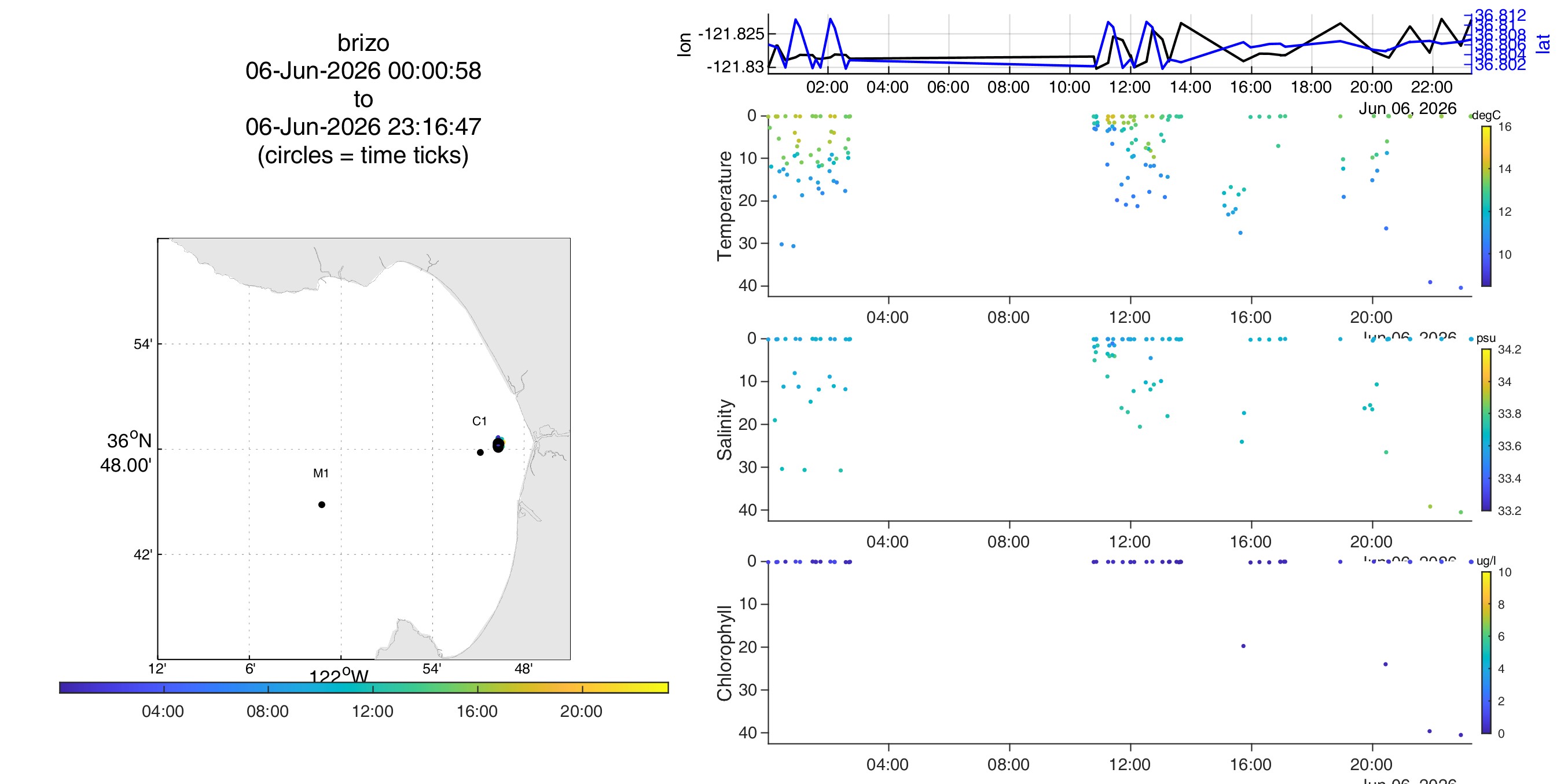1568x784 pixels.
Task: Click the chlorophyll ug/l colorbar
Action: coord(1486,653)
